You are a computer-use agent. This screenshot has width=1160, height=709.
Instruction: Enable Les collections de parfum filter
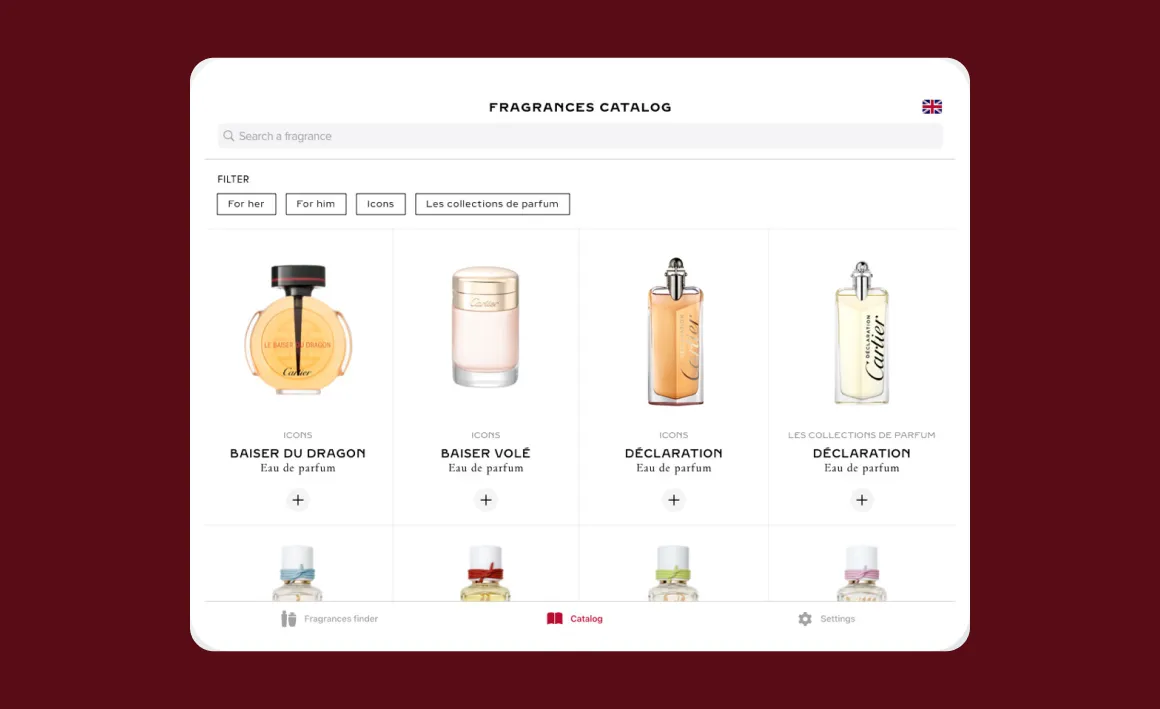pos(492,204)
